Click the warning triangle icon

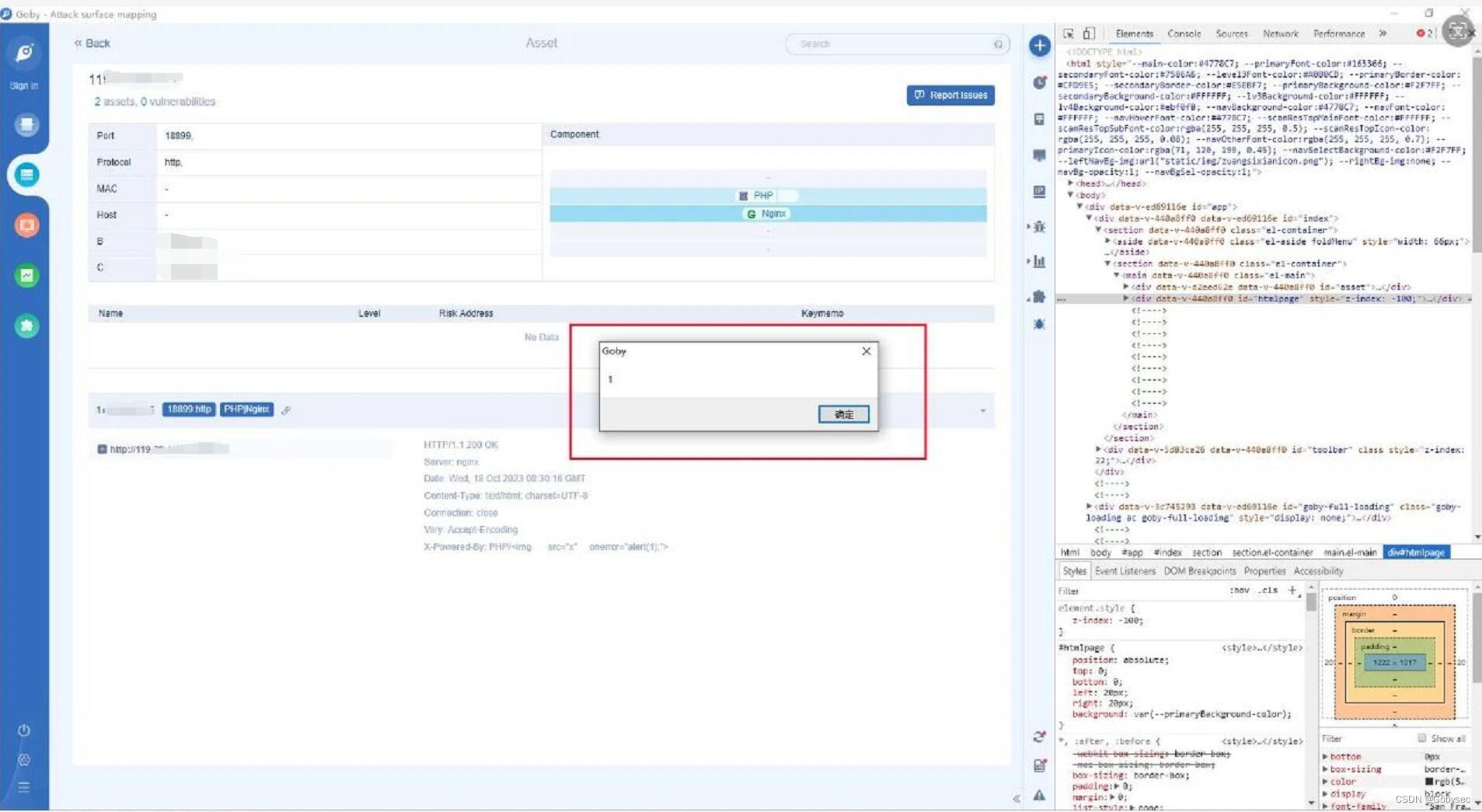[x=1039, y=796]
